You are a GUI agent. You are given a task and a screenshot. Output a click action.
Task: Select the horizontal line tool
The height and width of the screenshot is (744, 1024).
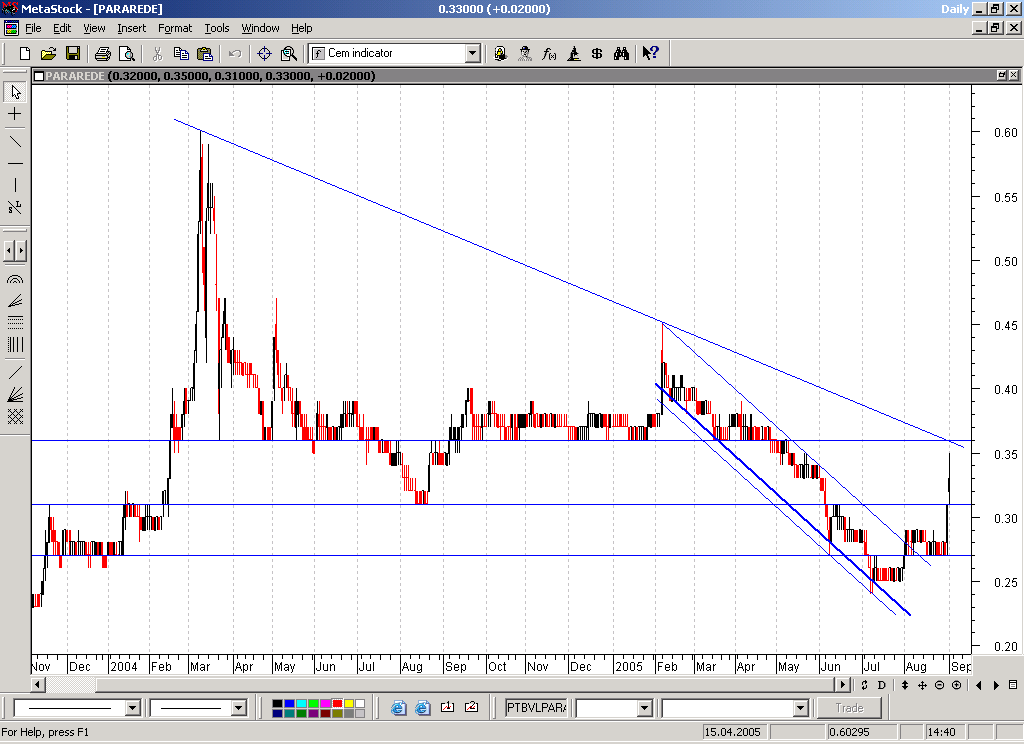click(15, 163)
